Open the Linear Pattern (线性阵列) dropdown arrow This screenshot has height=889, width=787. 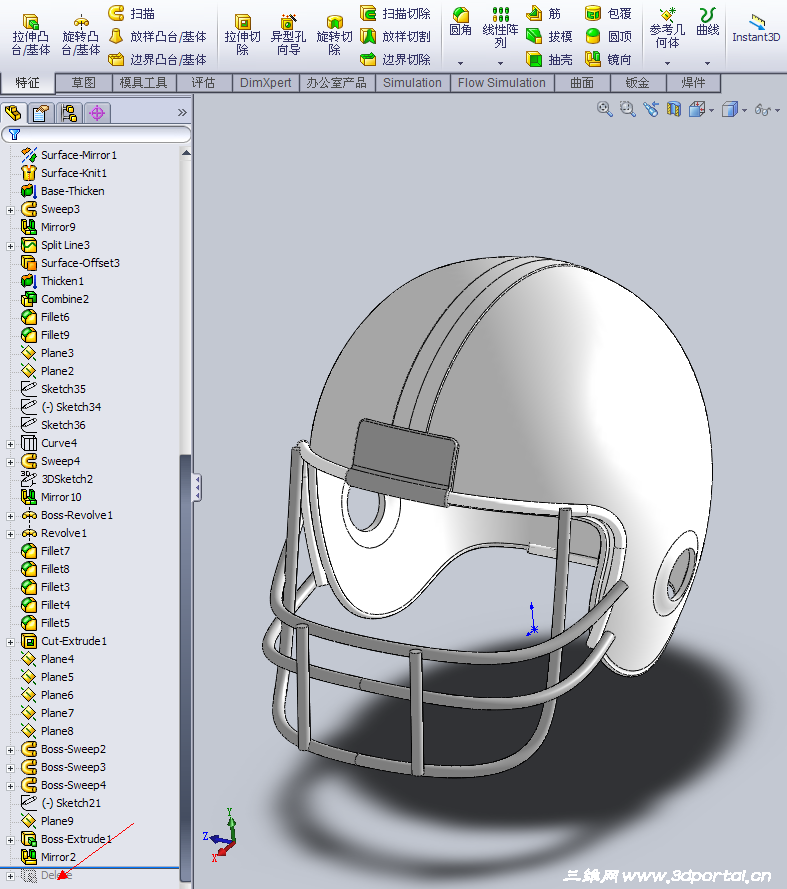pos(501,63)
